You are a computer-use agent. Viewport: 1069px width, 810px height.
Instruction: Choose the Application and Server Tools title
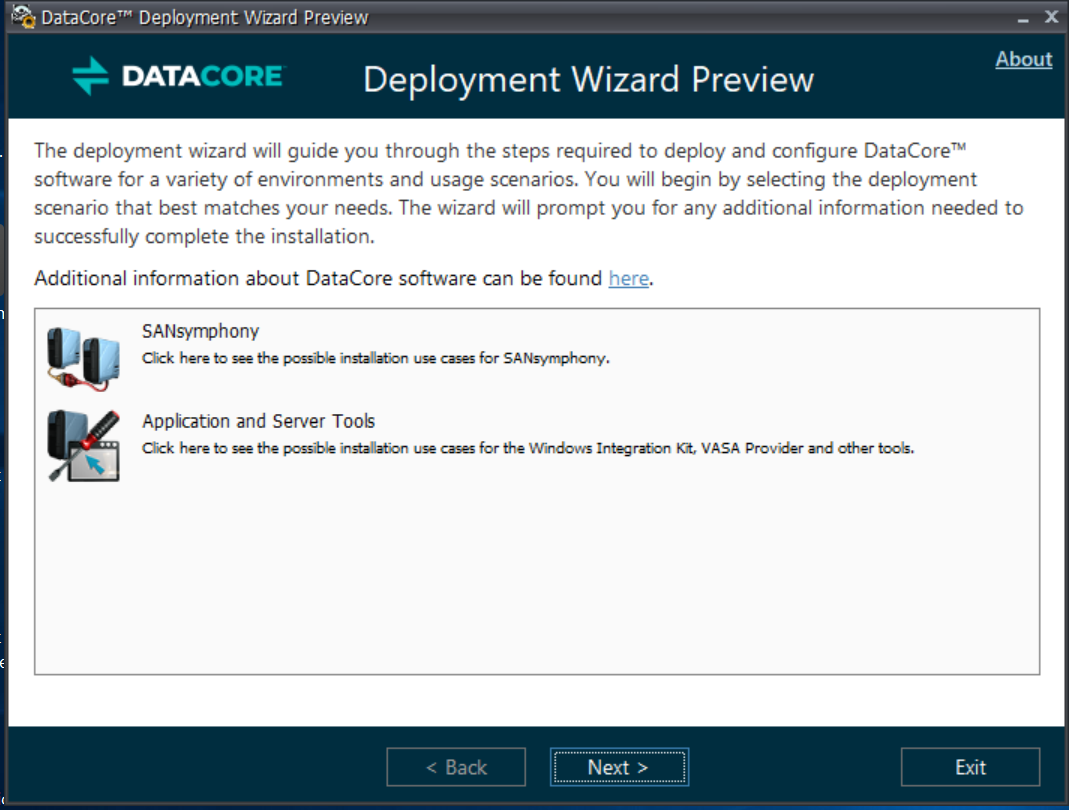258,421
